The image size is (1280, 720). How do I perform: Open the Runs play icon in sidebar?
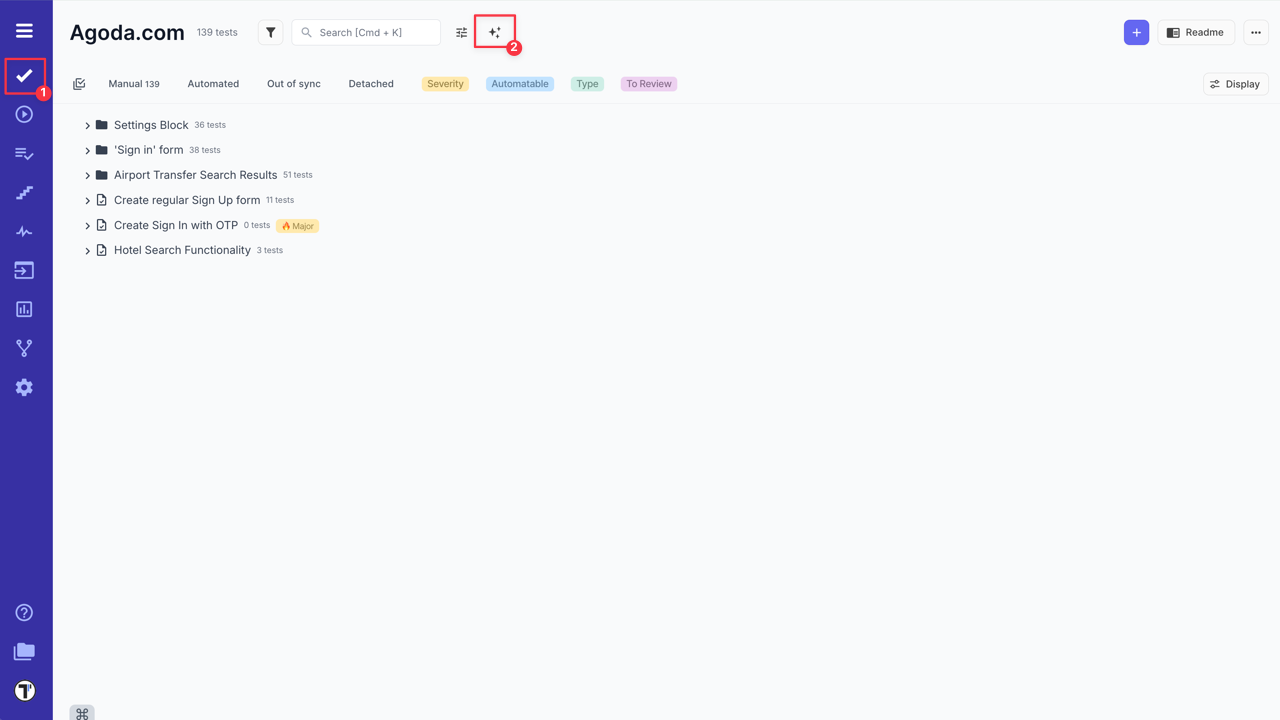(24, 114)
